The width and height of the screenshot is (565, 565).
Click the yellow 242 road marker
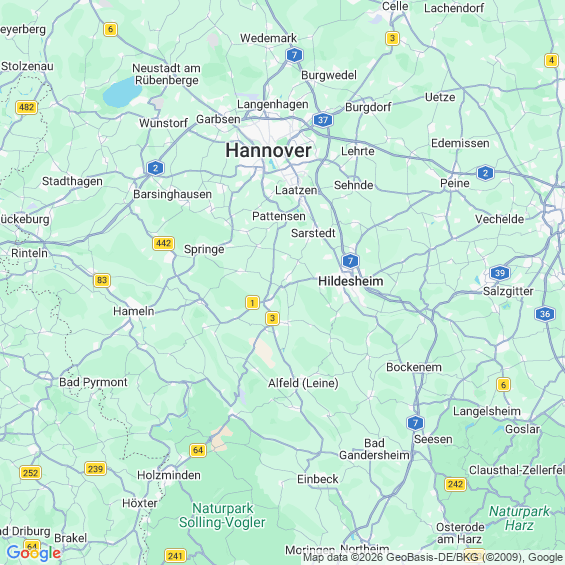click(x=455, y=484)
